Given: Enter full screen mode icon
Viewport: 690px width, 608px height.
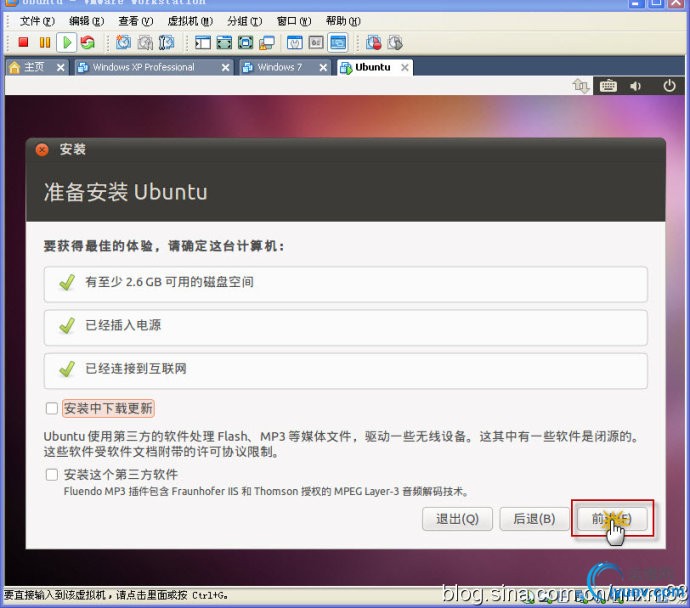Looking at the screenshot, I should click(x=224, y=42).
